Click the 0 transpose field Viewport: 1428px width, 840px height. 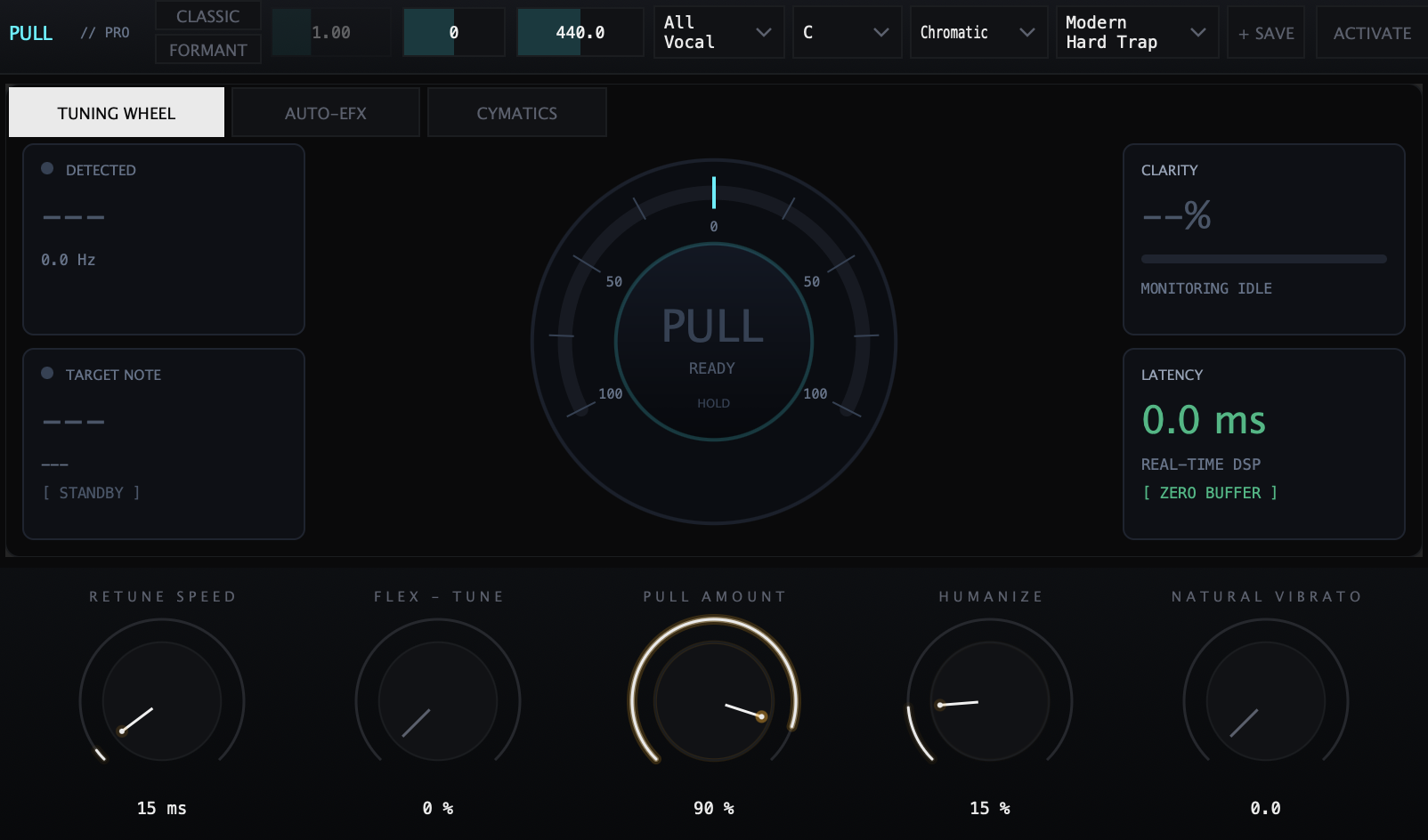pyautogui.click(x=454, y=32)
